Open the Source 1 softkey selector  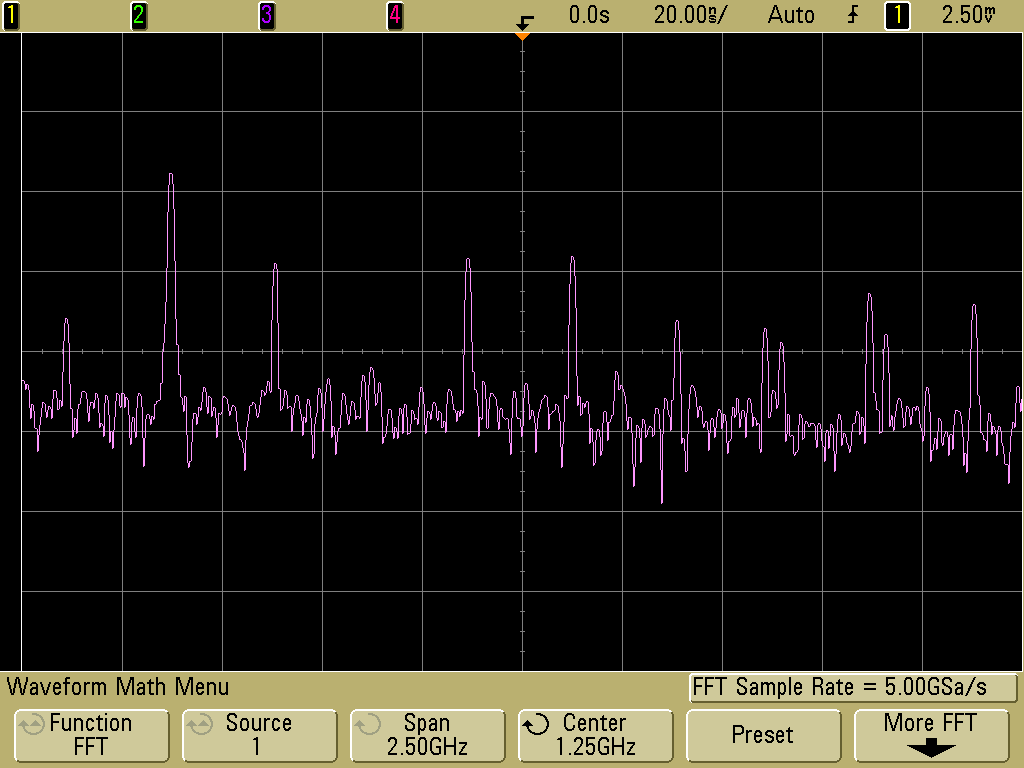click(258, 735)
